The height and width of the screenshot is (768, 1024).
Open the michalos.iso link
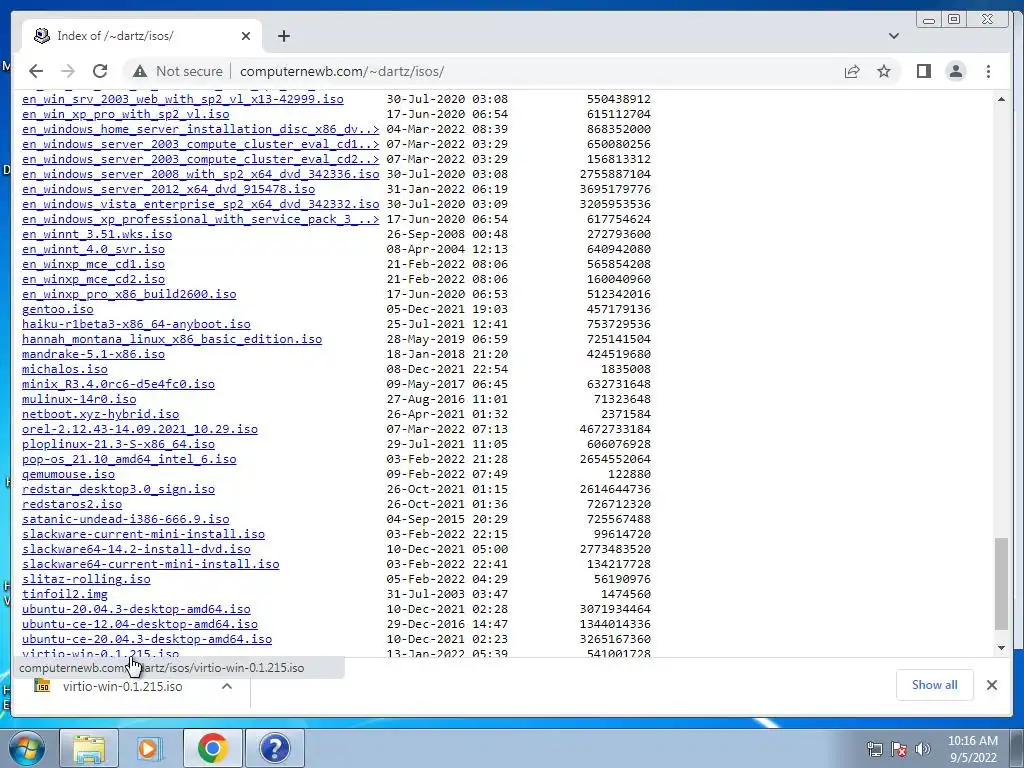pyautogui.click(x=65, y=369)
